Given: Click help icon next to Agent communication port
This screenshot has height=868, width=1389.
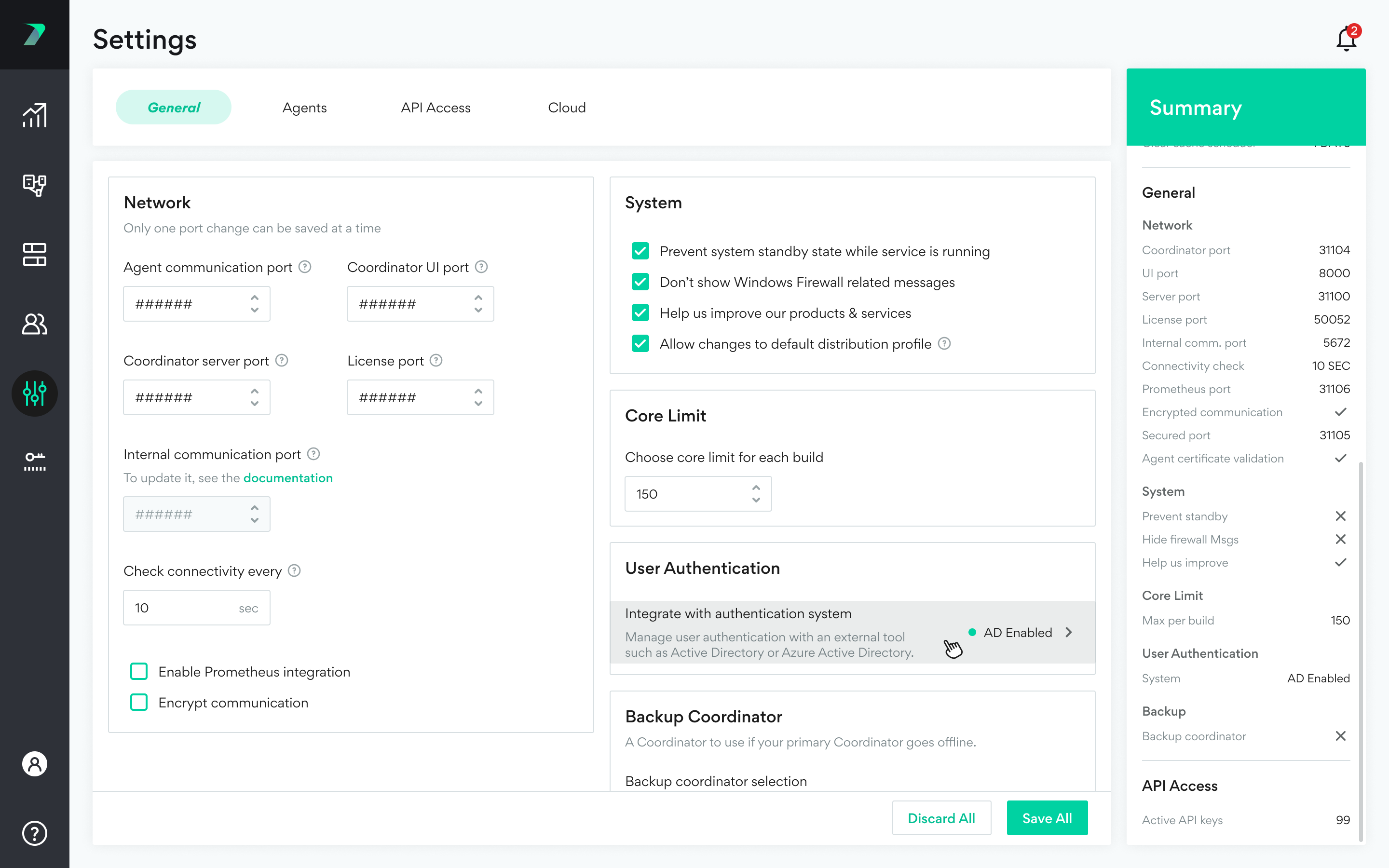Looking at the screenshot, I should point(305,267).
